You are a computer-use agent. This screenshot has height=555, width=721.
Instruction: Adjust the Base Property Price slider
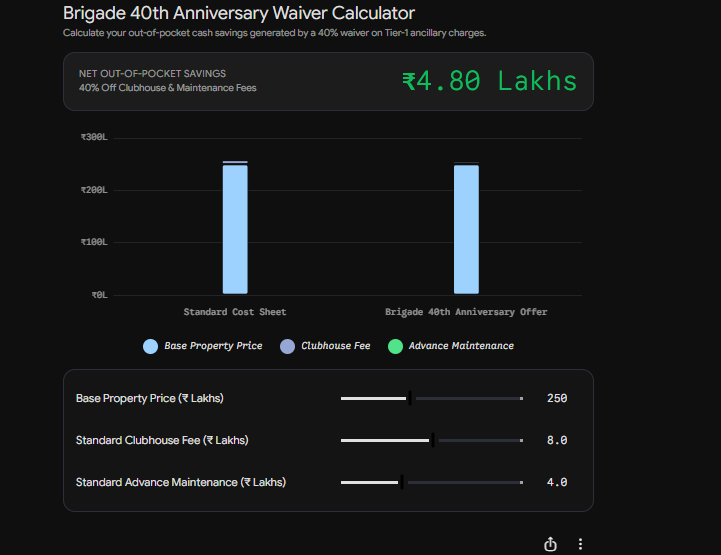click(x=432, y=398)
